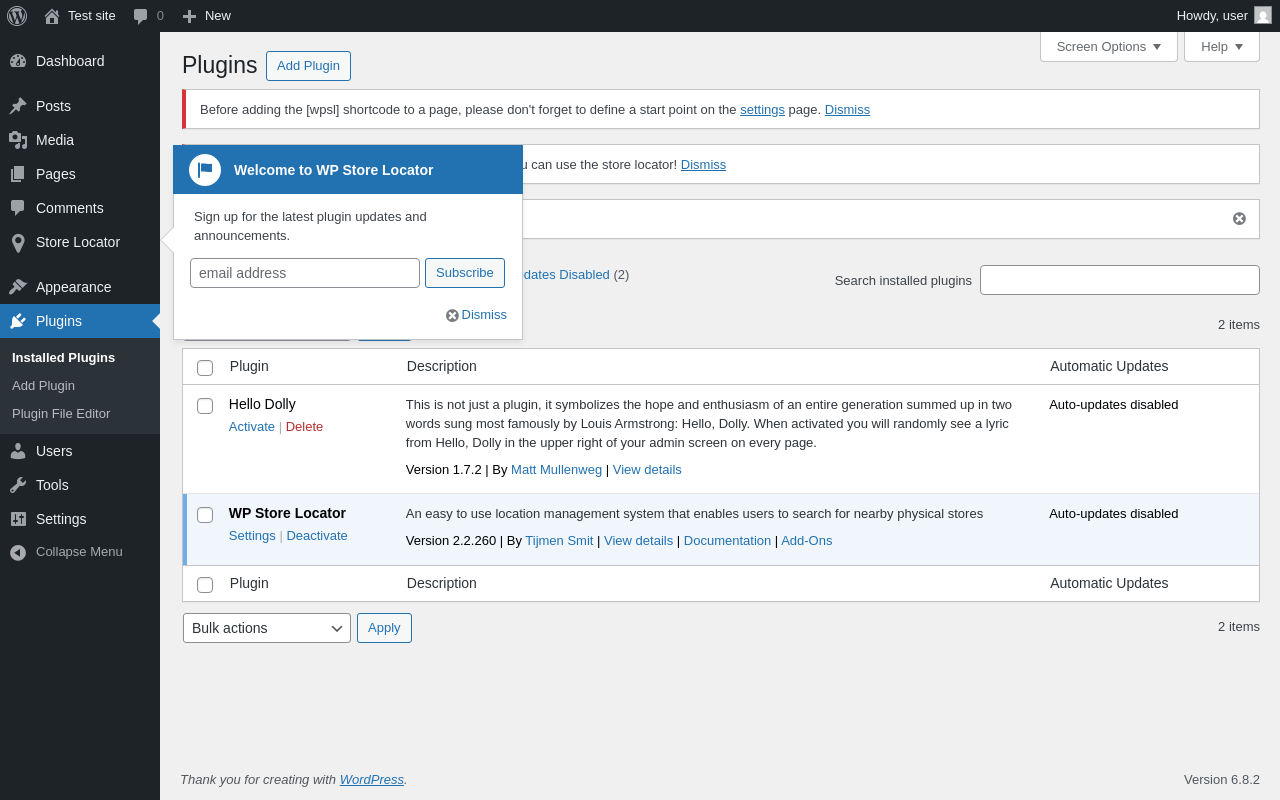The height and width of the screenshot is (800, 1280).
Task: Click the New label in admin bar
Action: [218, 15]
